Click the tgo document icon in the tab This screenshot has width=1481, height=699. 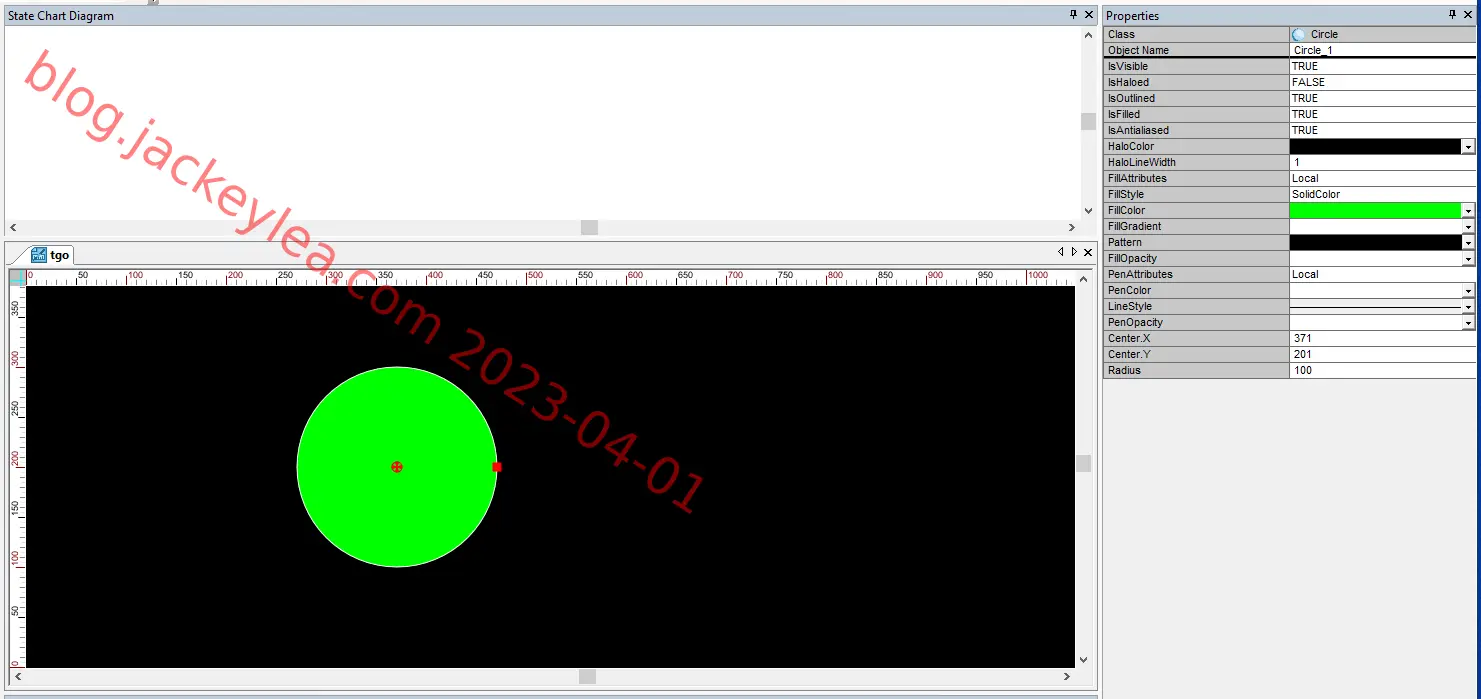click(x=39, y=255)
